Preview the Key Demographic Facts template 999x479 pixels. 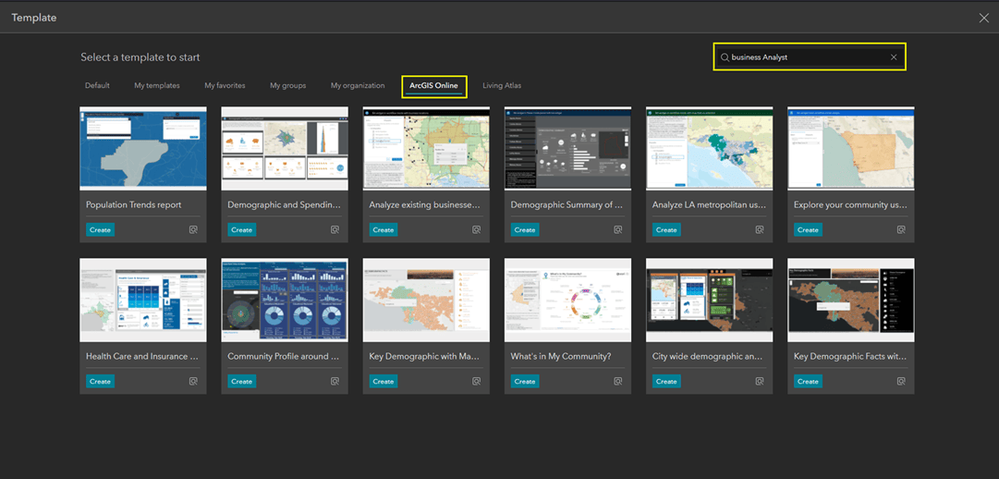coord(901,382)
